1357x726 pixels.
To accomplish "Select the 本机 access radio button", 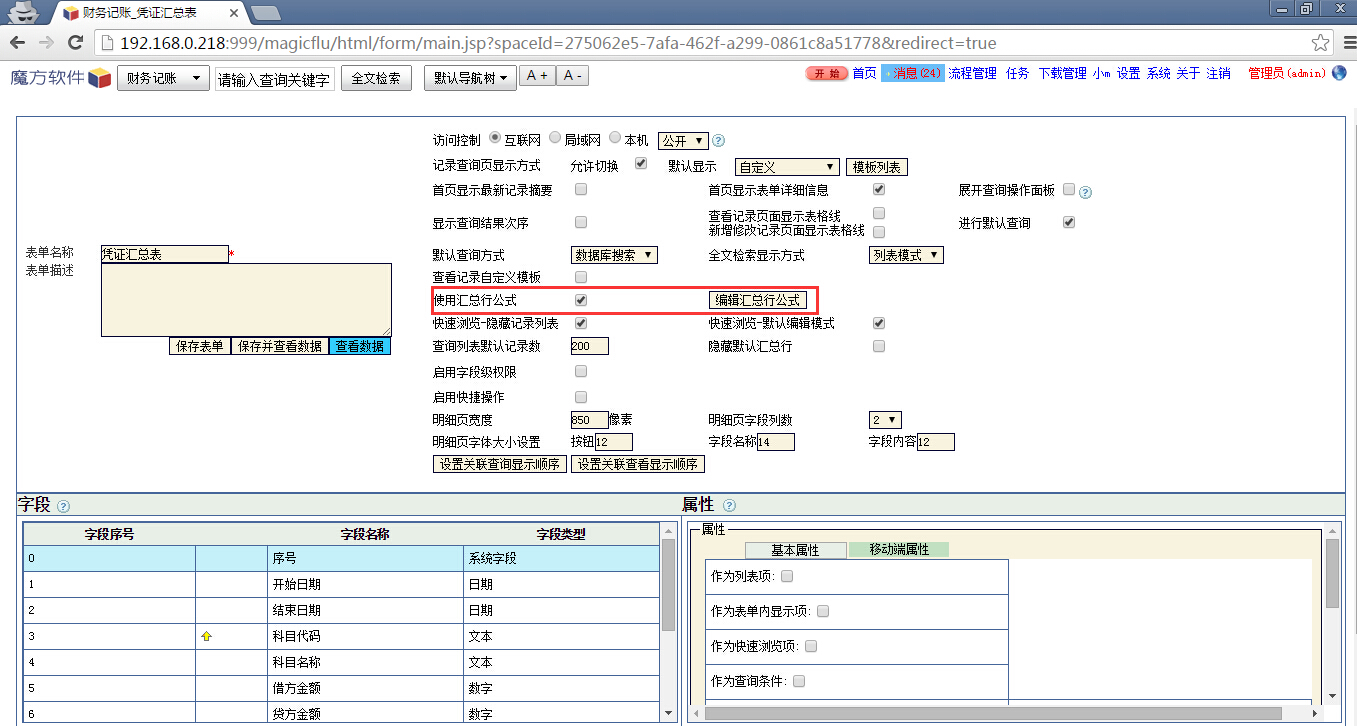I will coord(615,139).
